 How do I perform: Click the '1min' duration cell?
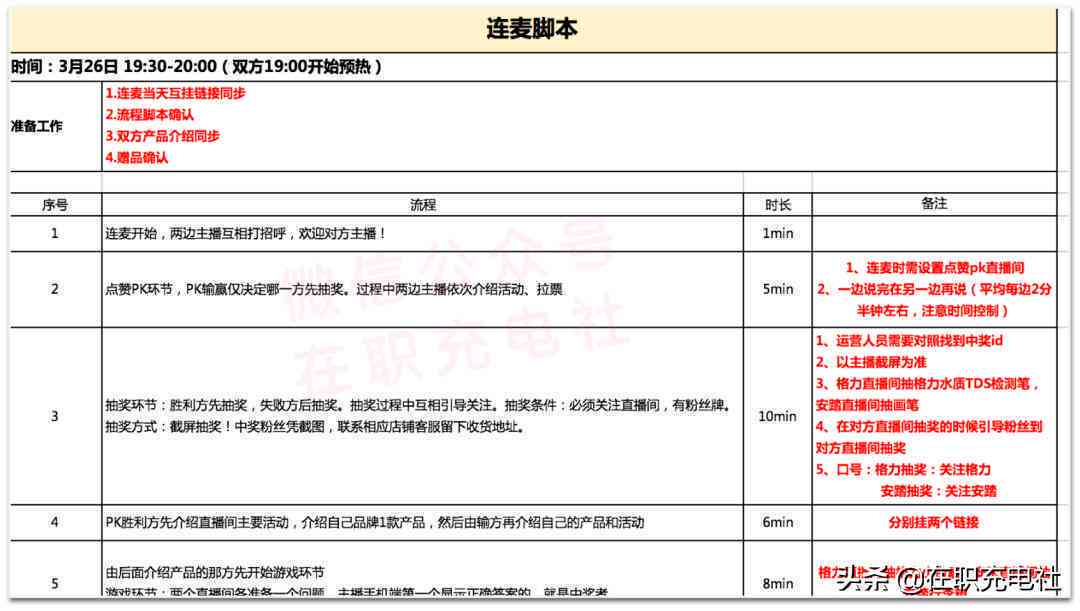(x=778, y=234)
